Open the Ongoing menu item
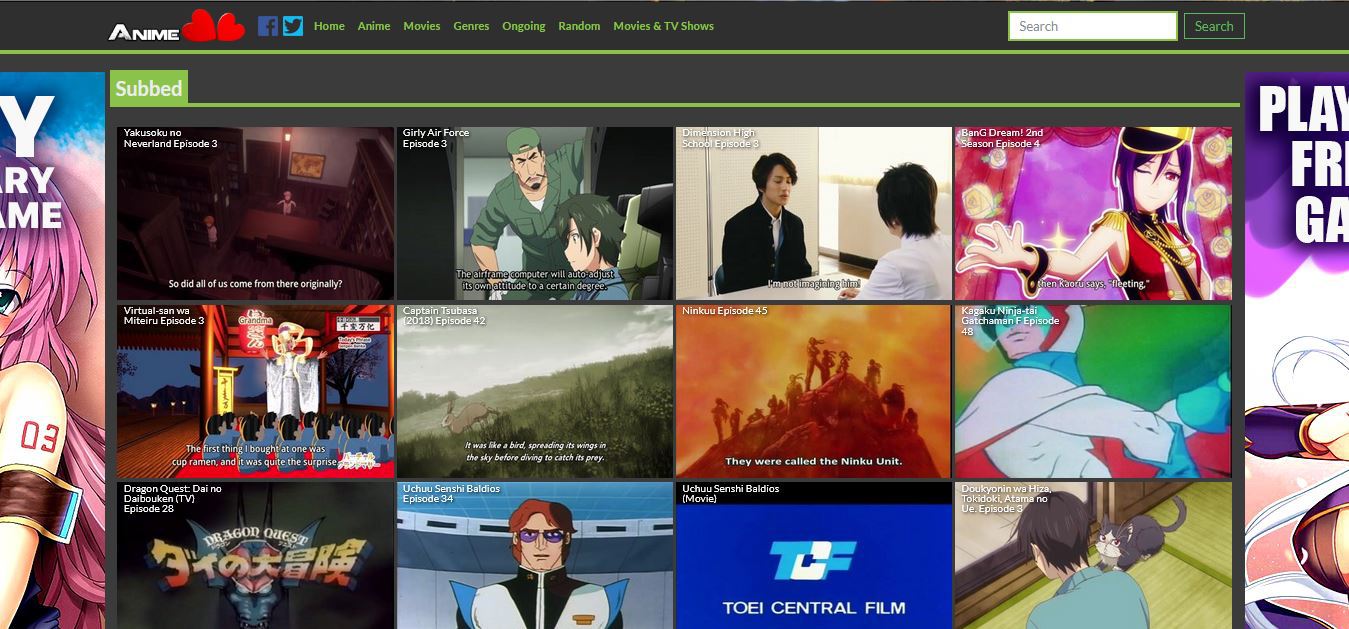This screenshot has width=1349, height=629. [x=524, y=26]
